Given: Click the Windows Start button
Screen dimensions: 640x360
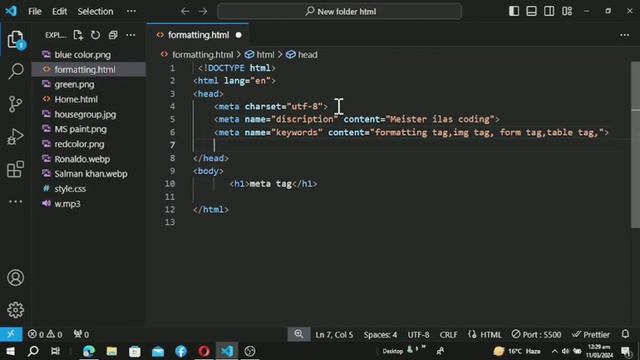Looking at the screenshot, I should [11, 351].
